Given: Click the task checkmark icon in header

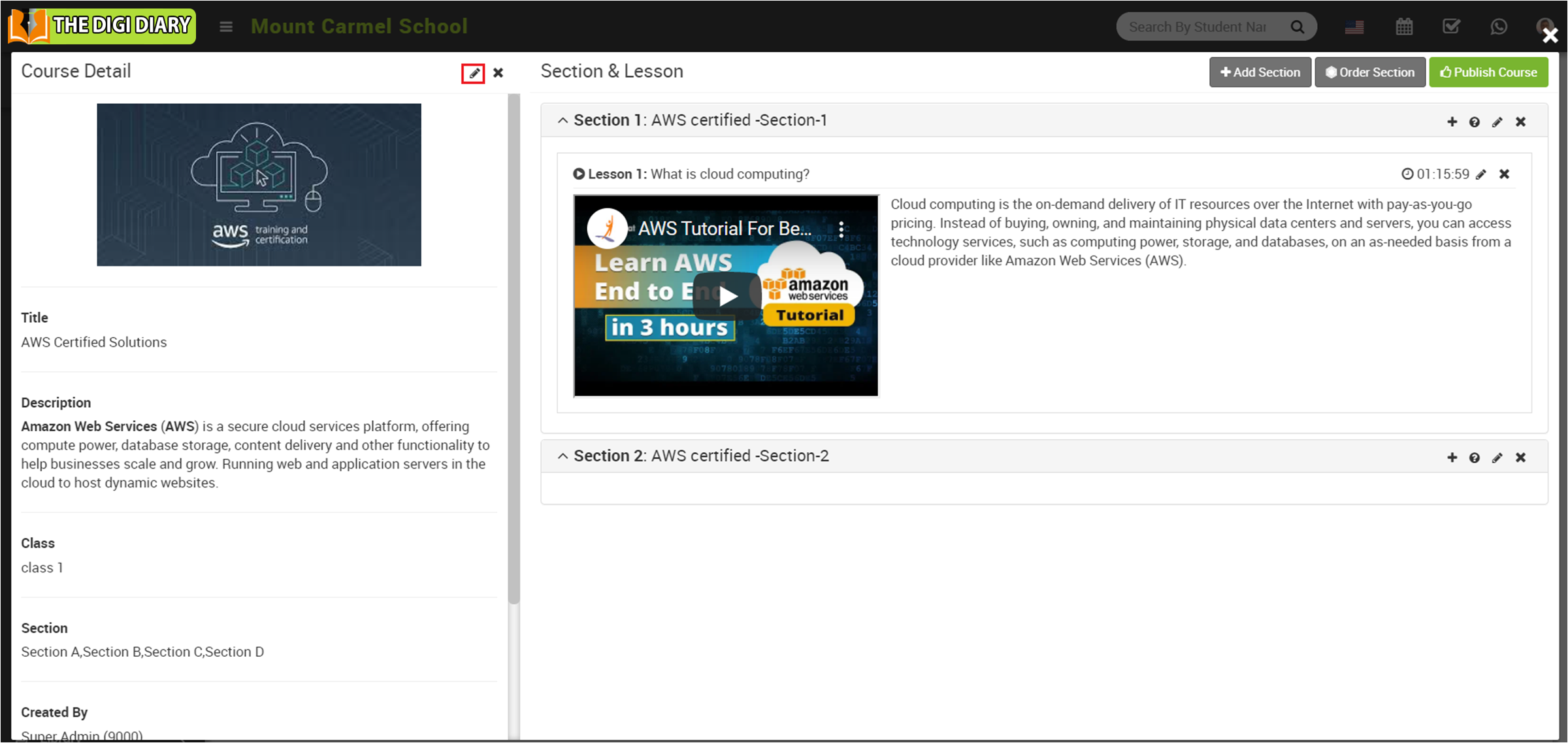Looking at the screenshot, I should click(1451, 27).
